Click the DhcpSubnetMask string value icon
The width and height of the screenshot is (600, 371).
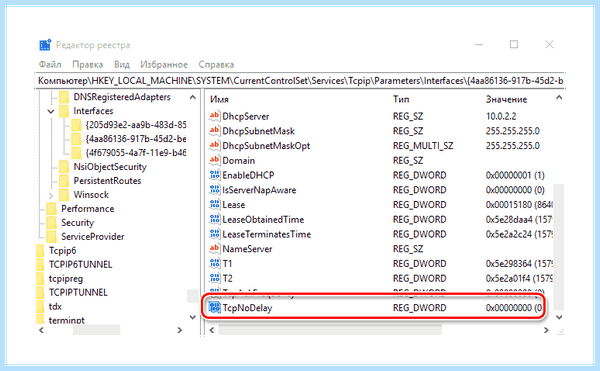pyautogui.click(x=214, y=131)
